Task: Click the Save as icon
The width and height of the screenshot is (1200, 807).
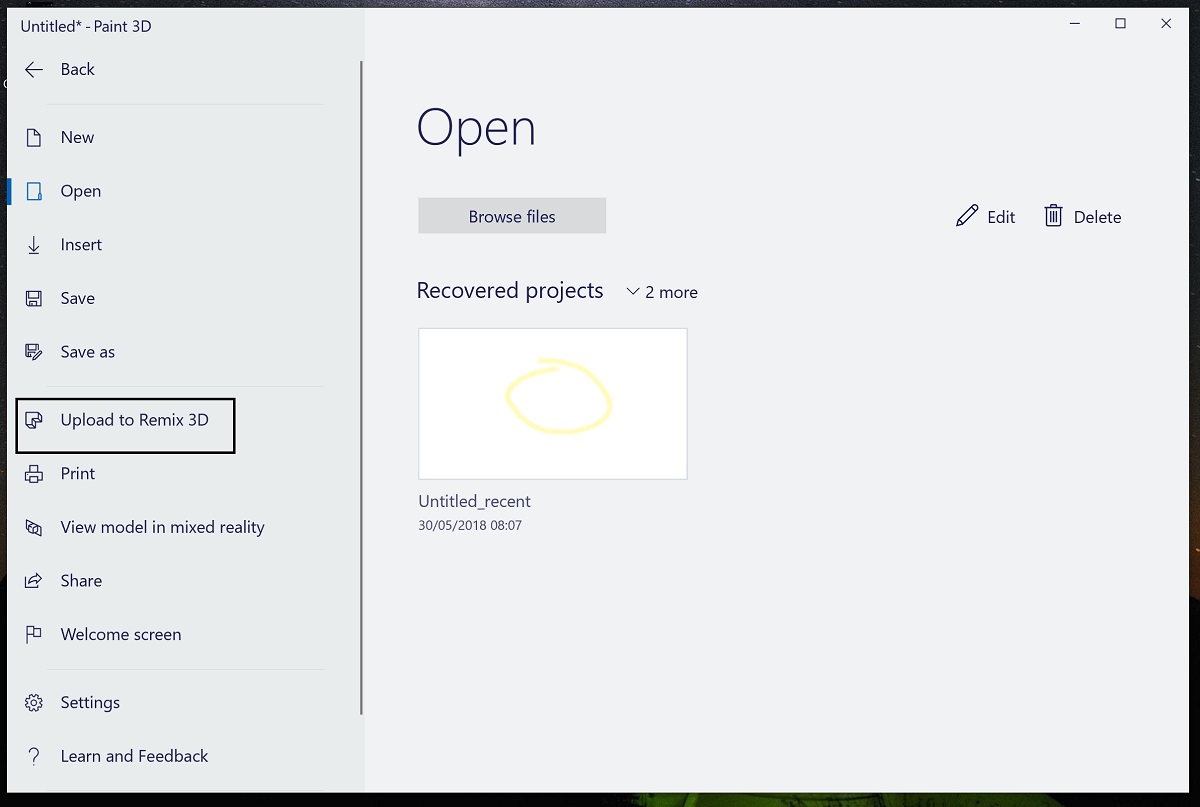Action: [34, 352]
